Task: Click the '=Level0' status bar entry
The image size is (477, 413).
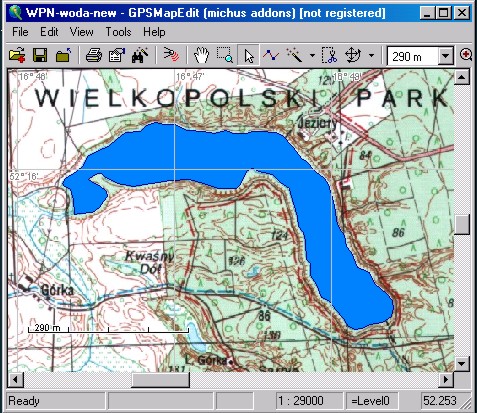Action: [x=370, y=401]
